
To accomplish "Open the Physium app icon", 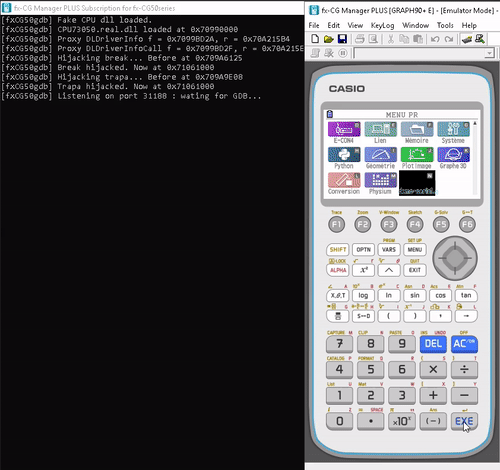I will [x=380, y=180].
